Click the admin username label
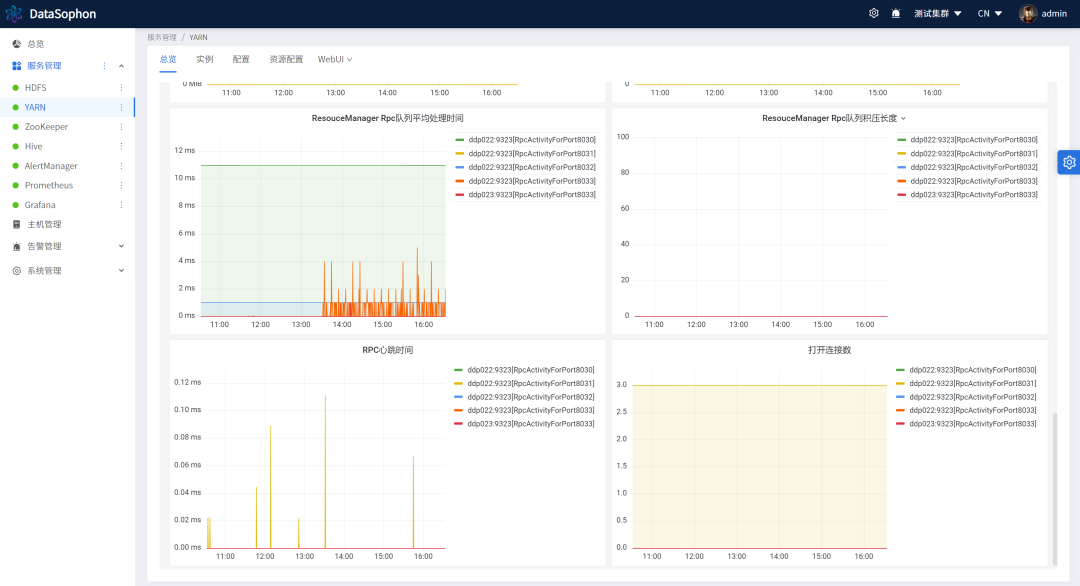The height and width of the screenshot is (586, 1080). click(x=1054, y=14)
